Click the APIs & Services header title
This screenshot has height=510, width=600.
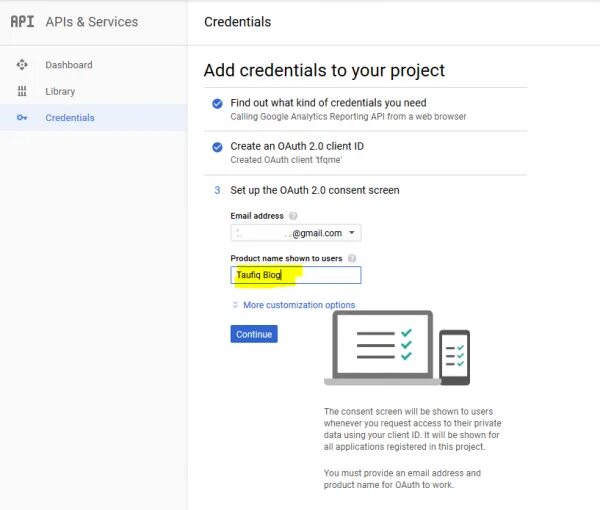point(92,22)
